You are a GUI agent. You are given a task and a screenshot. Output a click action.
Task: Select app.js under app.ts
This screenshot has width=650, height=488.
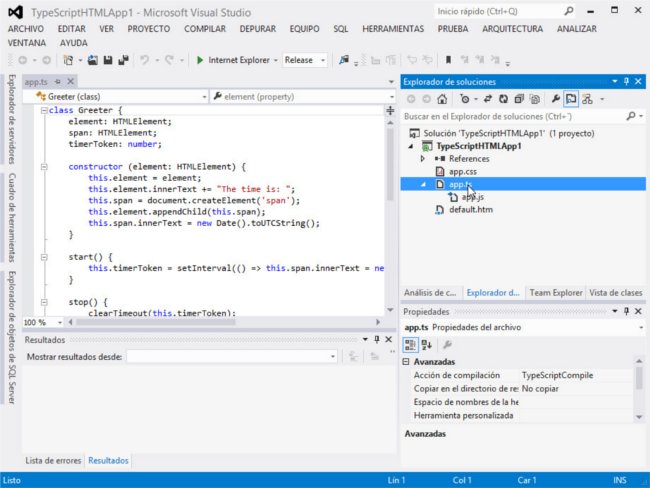[x=473, y=197]
